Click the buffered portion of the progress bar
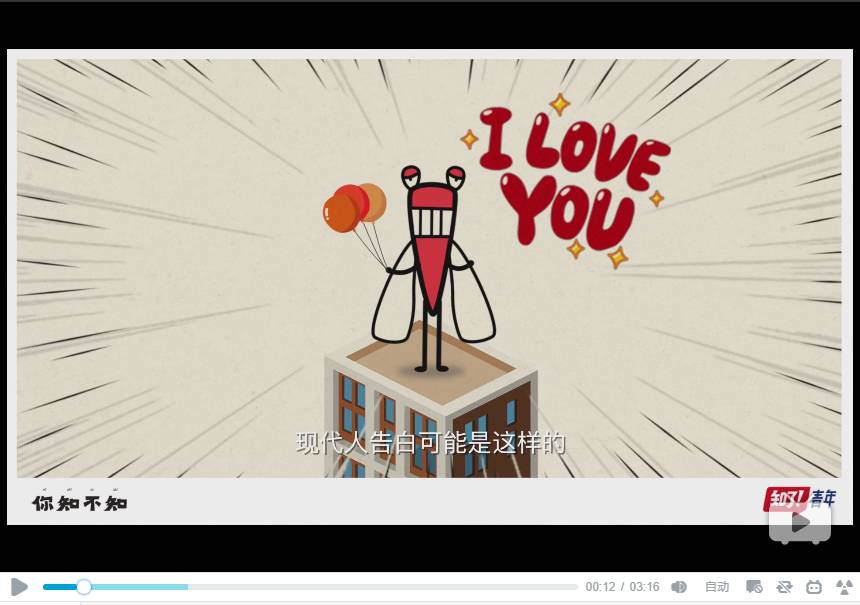860x605 pixels. 140,587
